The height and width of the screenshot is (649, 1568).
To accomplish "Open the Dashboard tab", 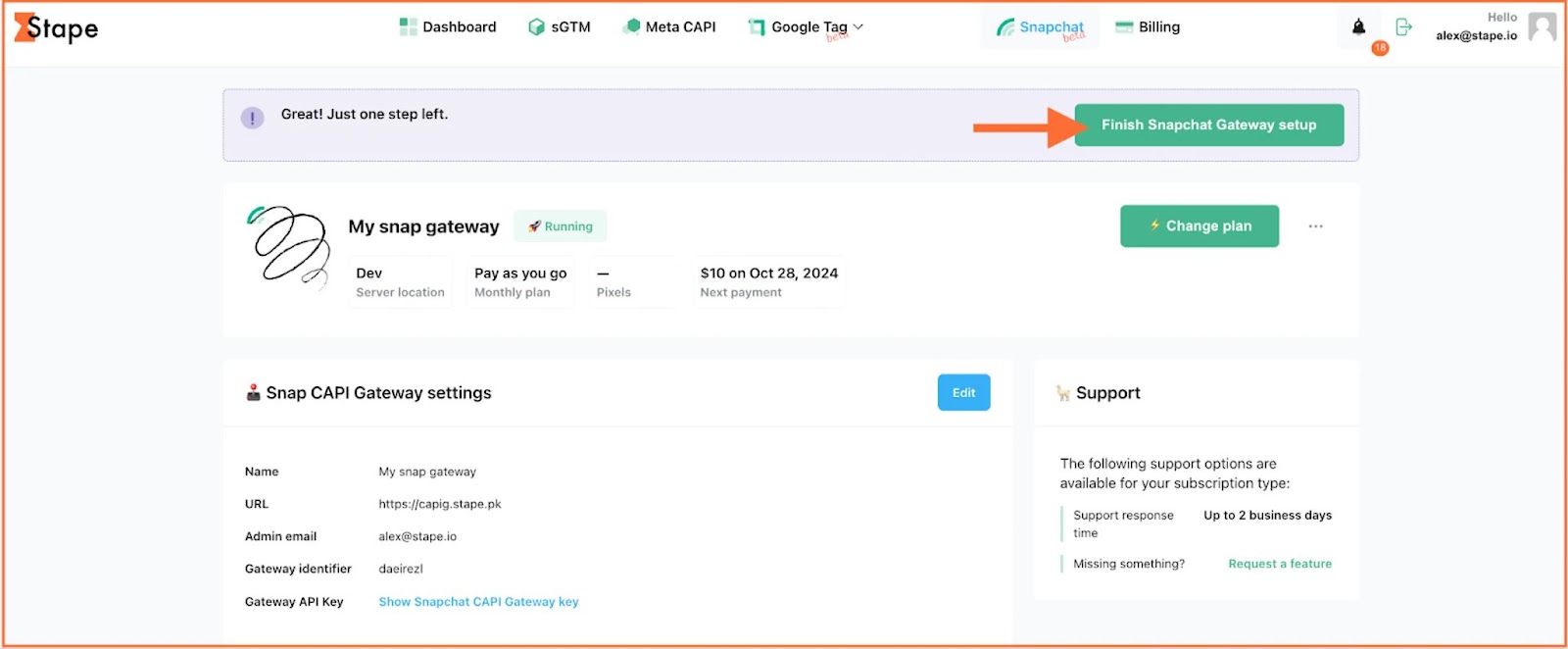I will pos(448,27).
